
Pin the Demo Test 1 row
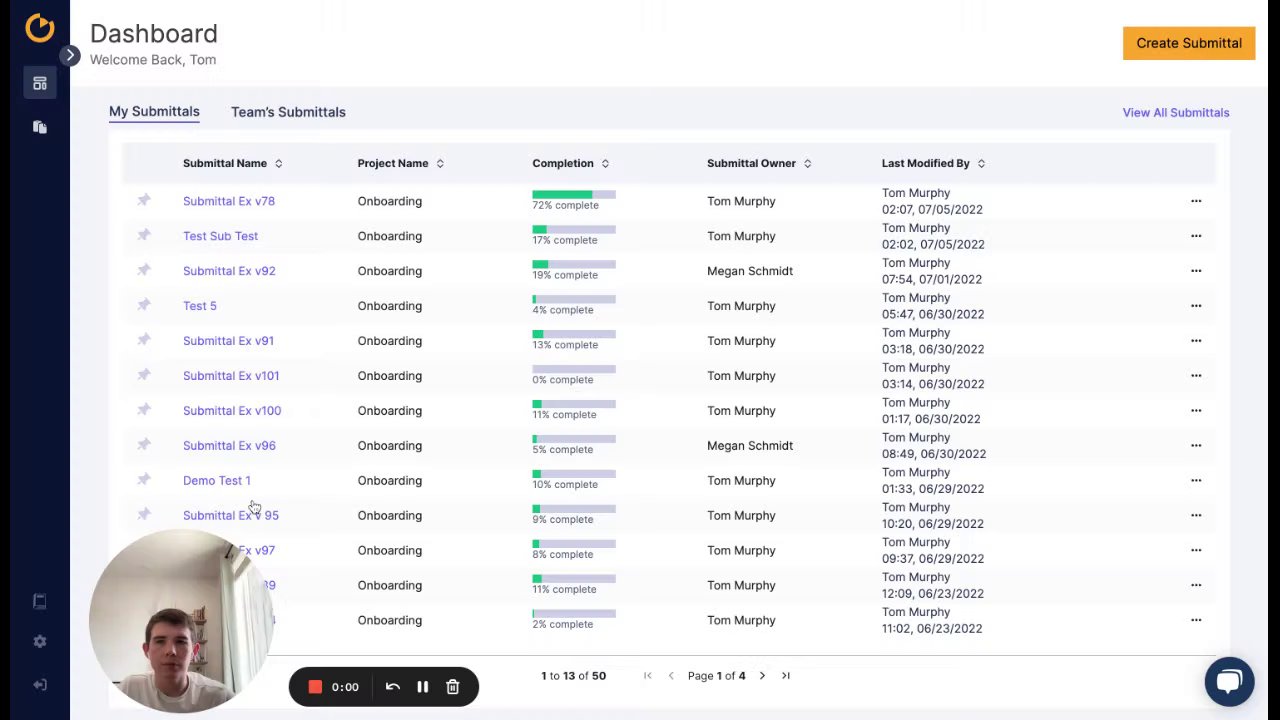[144, 481]
